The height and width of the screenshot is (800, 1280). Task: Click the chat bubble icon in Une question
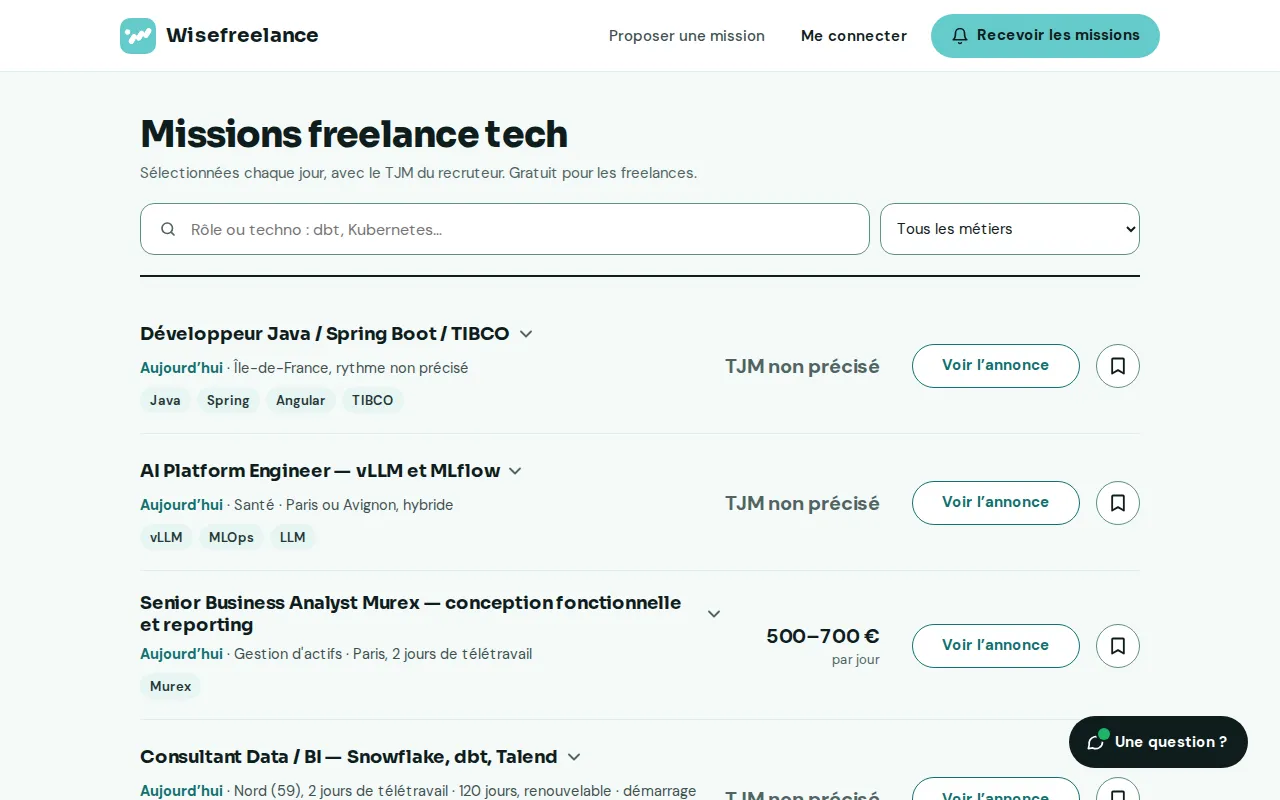pos(1096,742)
